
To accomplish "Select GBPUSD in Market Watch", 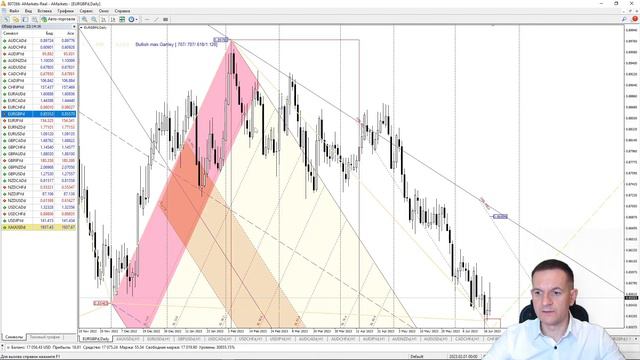I will click(x=39, y=174).
